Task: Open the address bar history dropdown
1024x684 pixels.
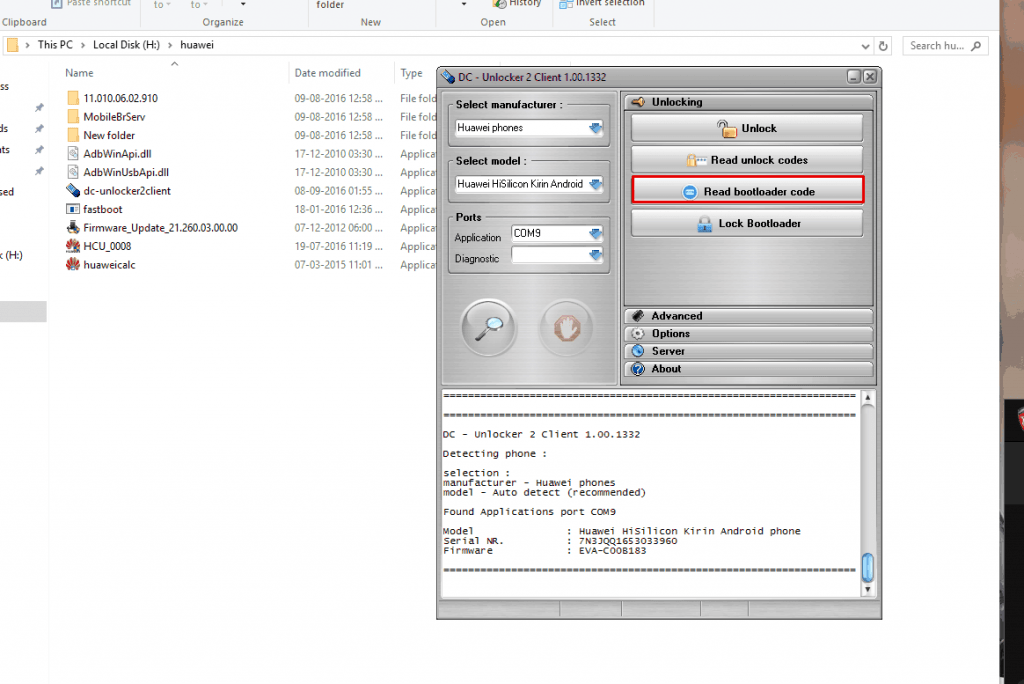Action: 865,46
